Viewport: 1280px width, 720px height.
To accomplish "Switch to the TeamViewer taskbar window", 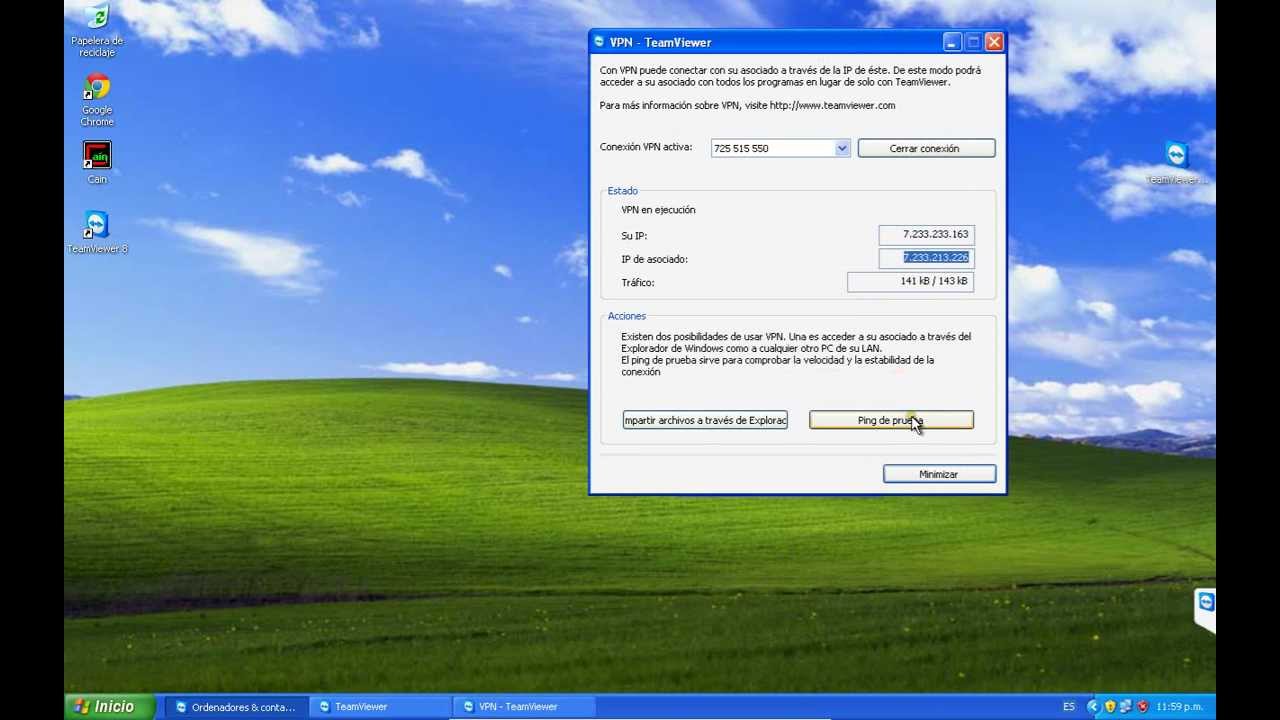I will [x=381, y=706].
